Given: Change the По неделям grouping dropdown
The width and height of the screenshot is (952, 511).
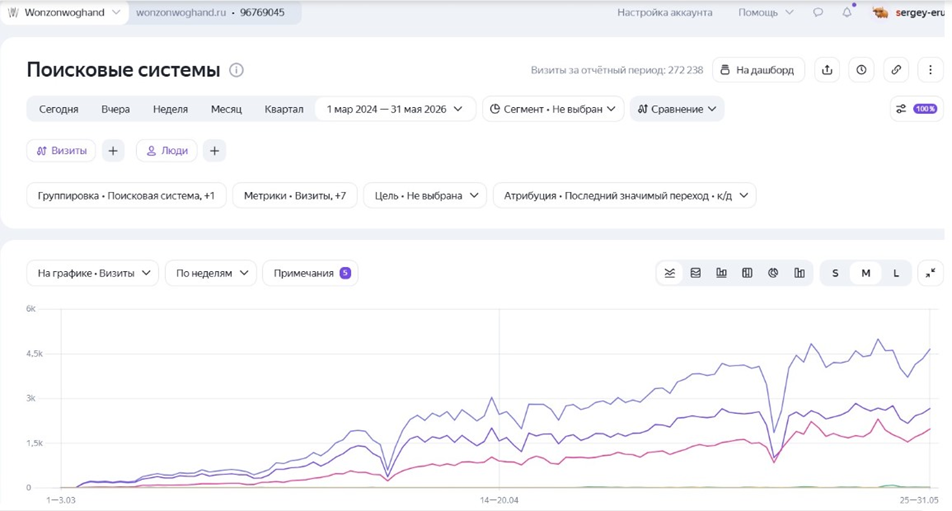Looking at the screenshot, I should point(211,273).
